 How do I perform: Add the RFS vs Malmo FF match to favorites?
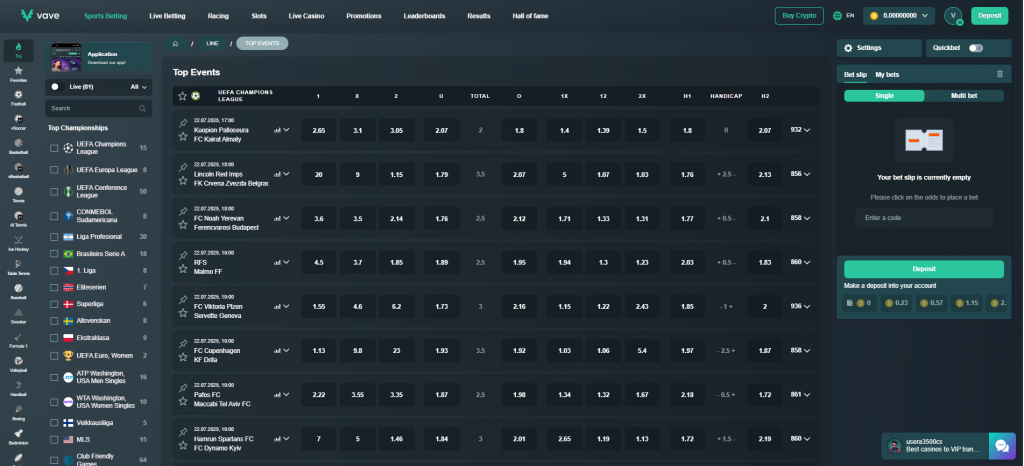pyautogui.click(x=183, y=268)
